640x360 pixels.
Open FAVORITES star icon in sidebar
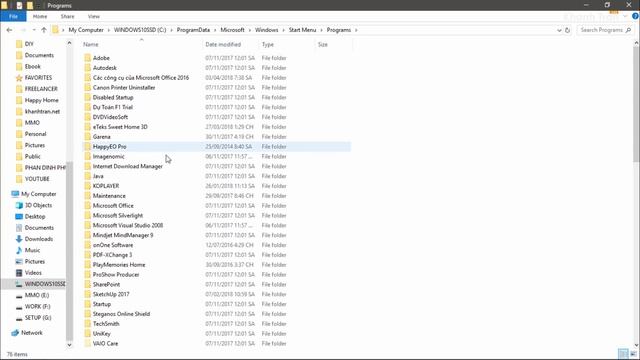pyautogui.click(x=19, y=78)
